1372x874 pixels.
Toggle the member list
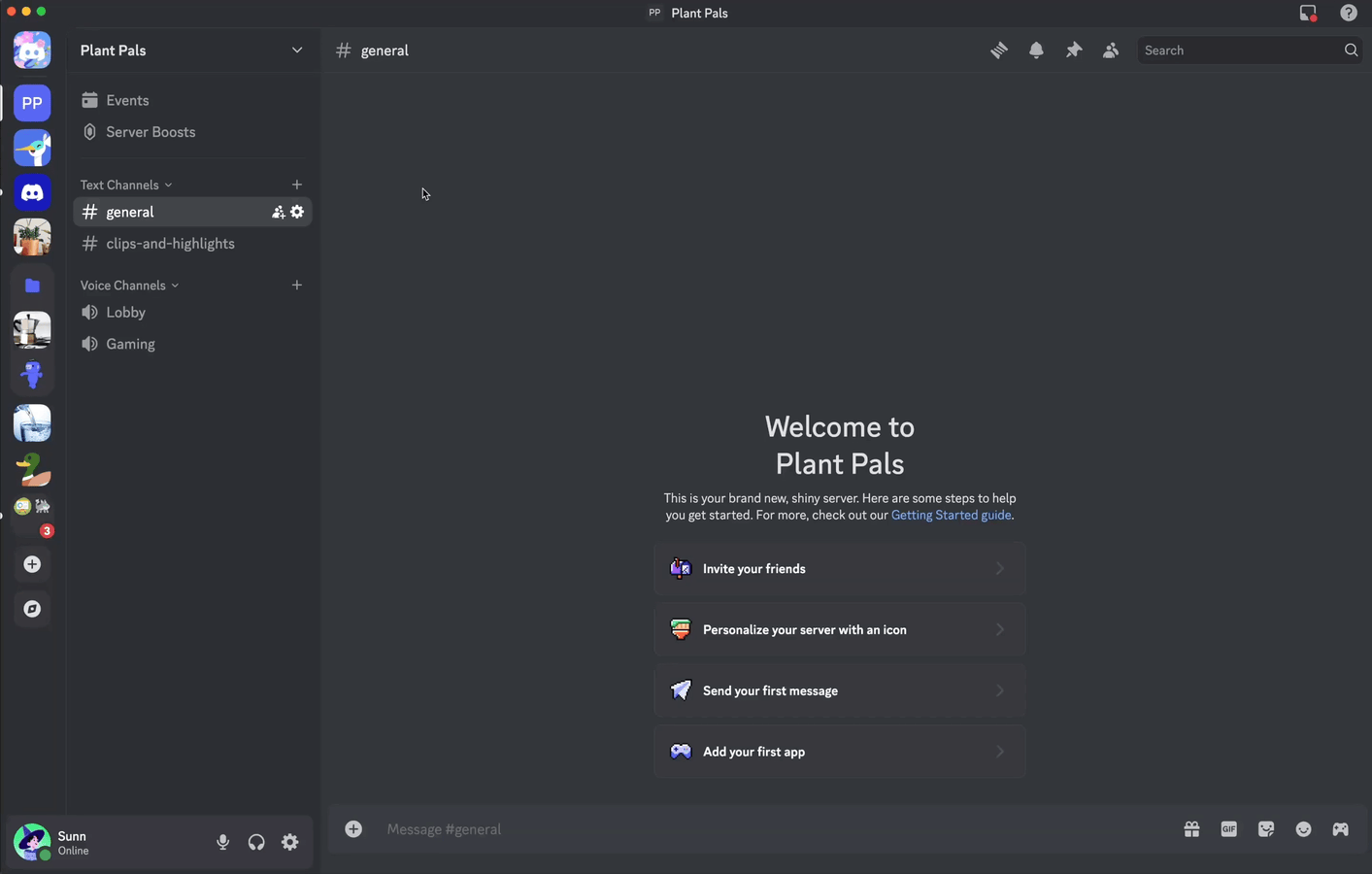[1111, 50]
